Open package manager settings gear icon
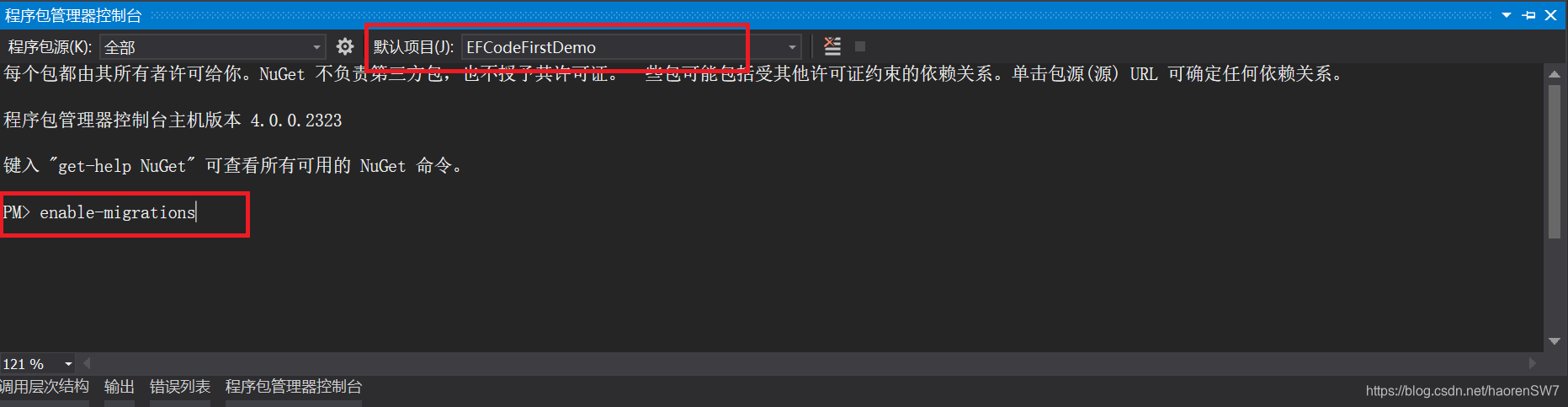This screenshot has width=1568, height=407. 345,46
